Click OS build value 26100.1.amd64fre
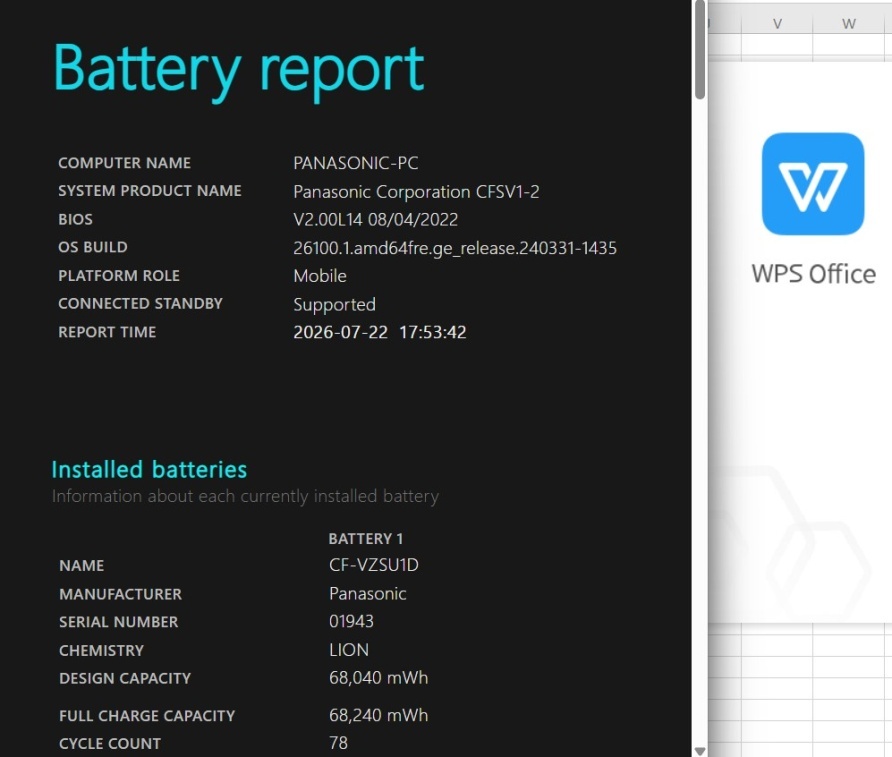This screenshot has height=757, width=892. 455,249
